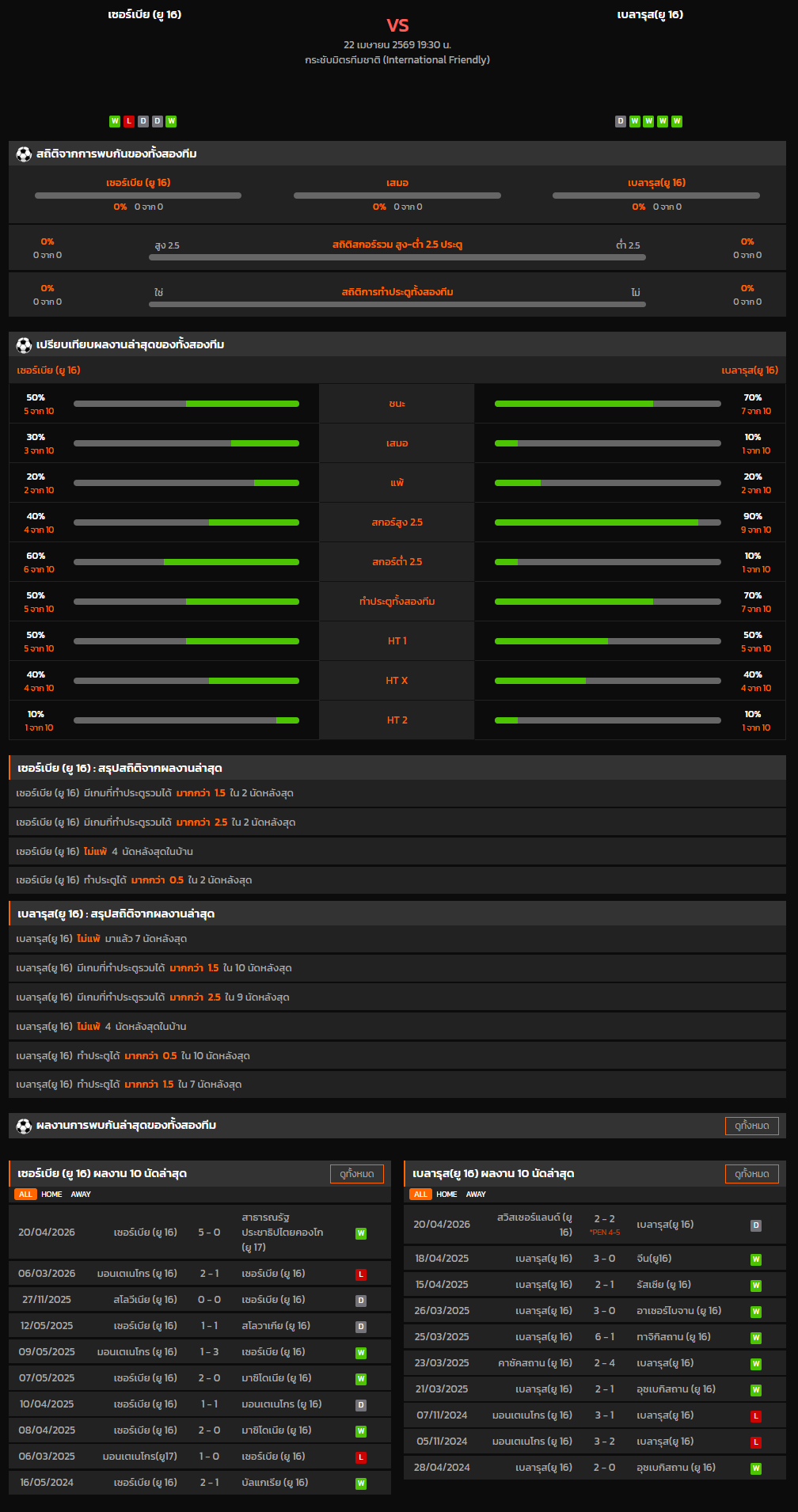Switch to the ALL tab in Belarus's match list
Screen dimensions: 798x1512
coord(420,1195)
